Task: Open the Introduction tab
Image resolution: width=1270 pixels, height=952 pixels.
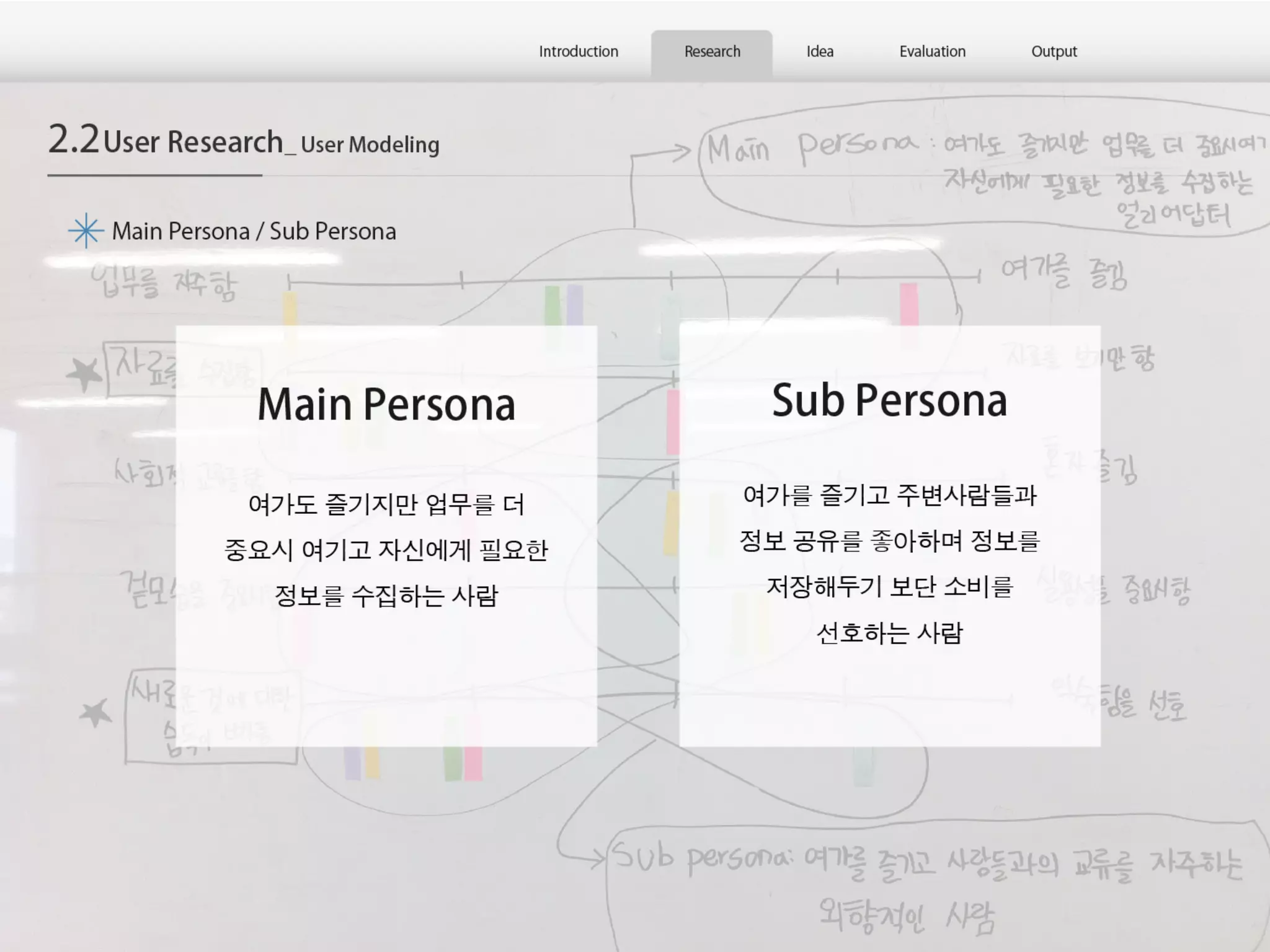Action: [x=578, y=51]
